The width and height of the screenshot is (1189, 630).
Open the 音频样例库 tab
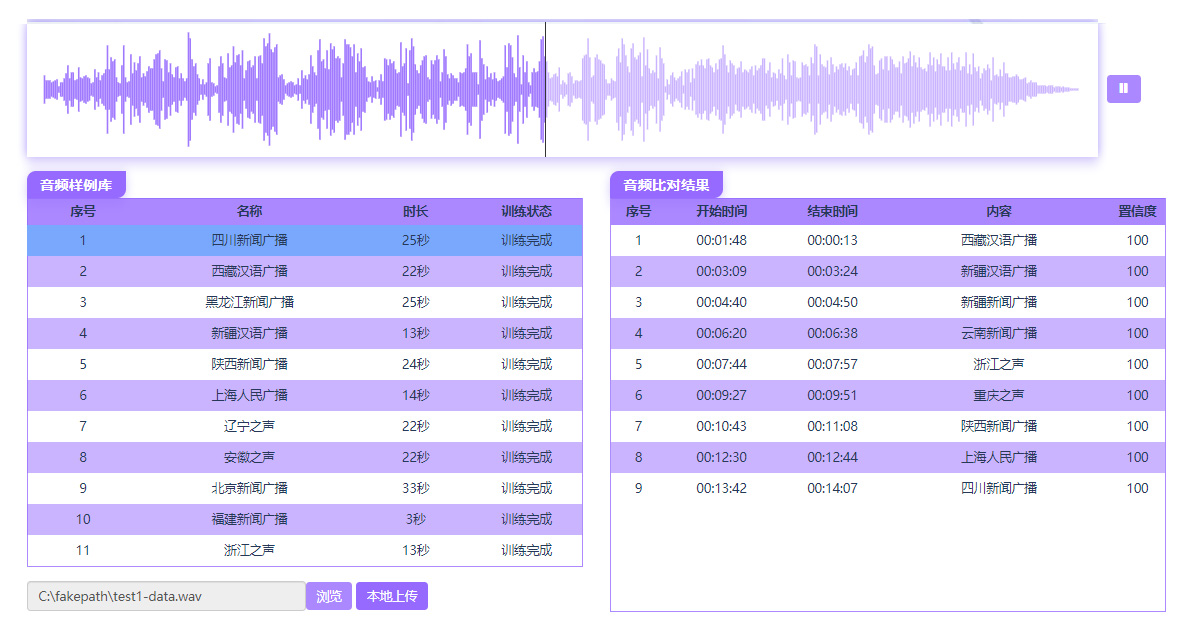point(76,185)
